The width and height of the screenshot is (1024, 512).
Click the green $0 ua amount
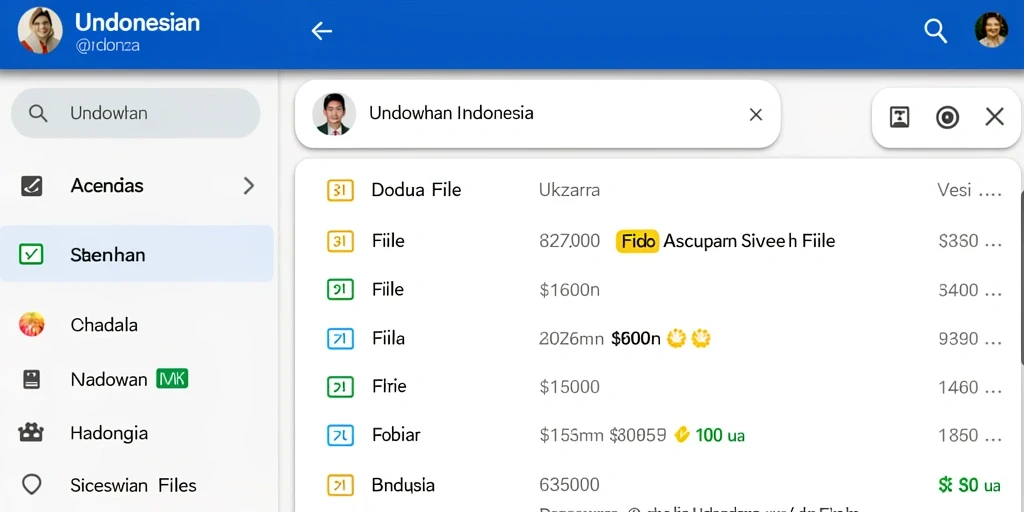(x=969, y=485)
